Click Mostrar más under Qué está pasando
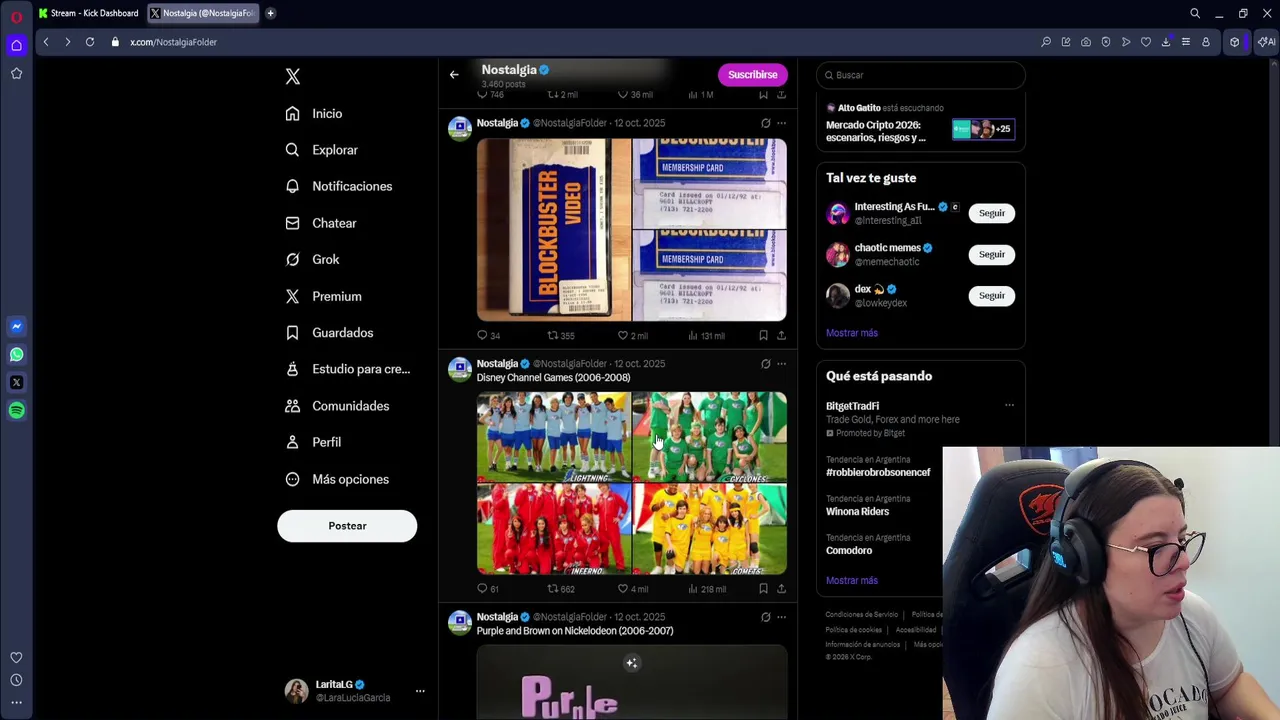This screenshot has width=1280, height=720. (x=852, y=580)
